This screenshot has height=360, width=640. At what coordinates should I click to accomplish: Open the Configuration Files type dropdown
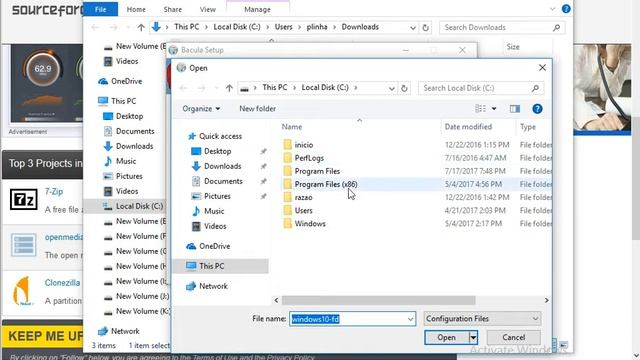[x=482, y=319]
